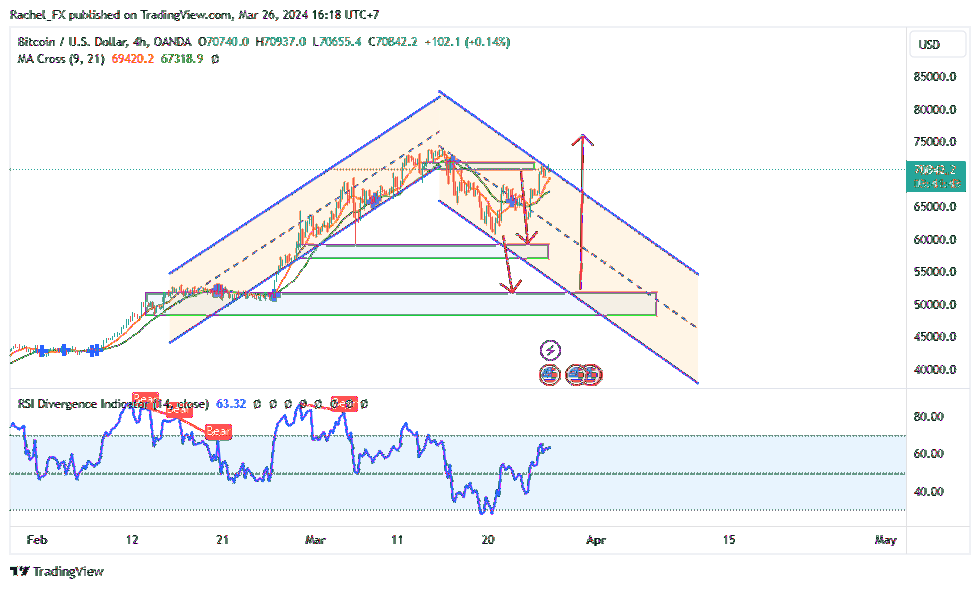Click the rightmost overlapping US flag event icon
980x589 pixels.
tap(592, 375)
